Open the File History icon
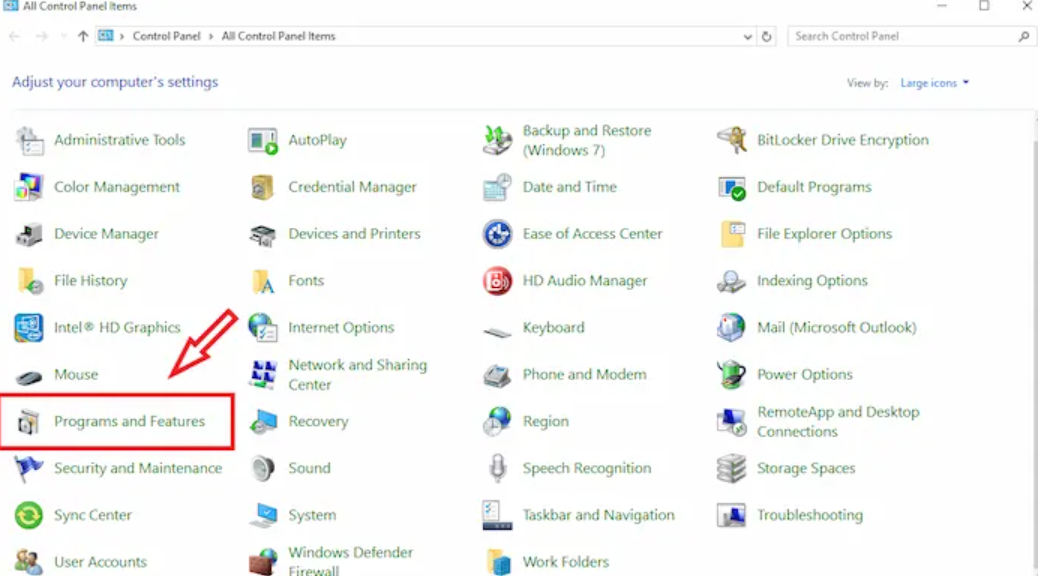The width and height of the screenshot is (1038, 576). click(29, 281)
